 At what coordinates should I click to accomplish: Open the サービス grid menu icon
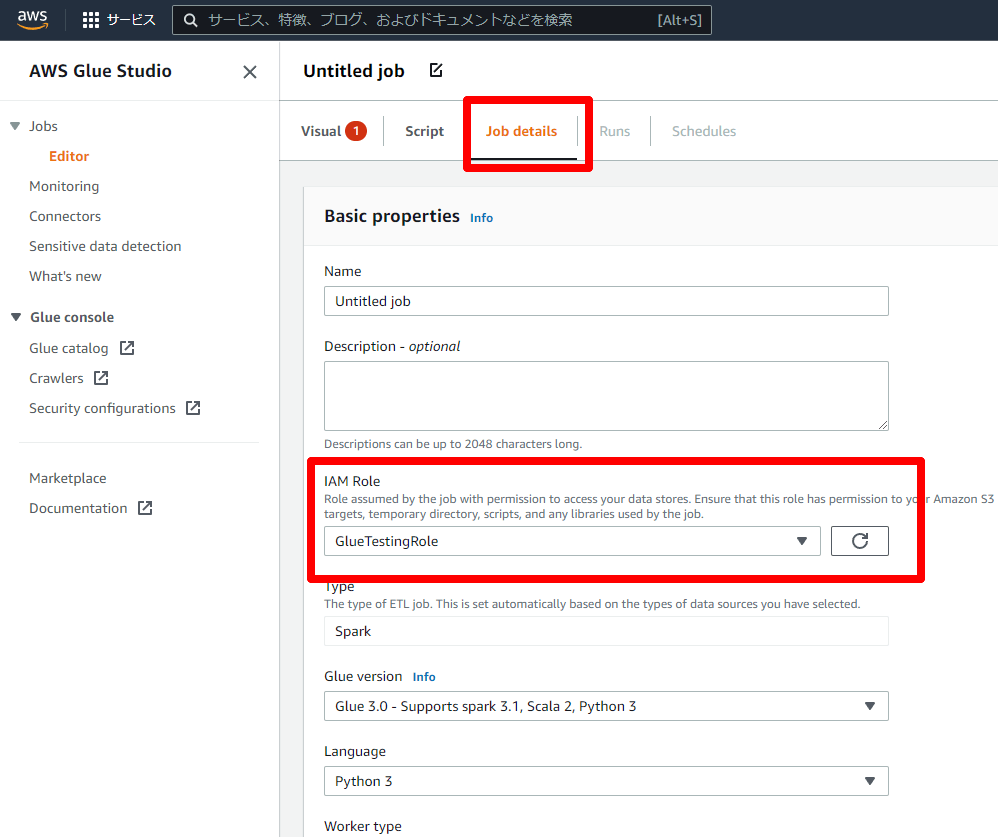[91, 20]
